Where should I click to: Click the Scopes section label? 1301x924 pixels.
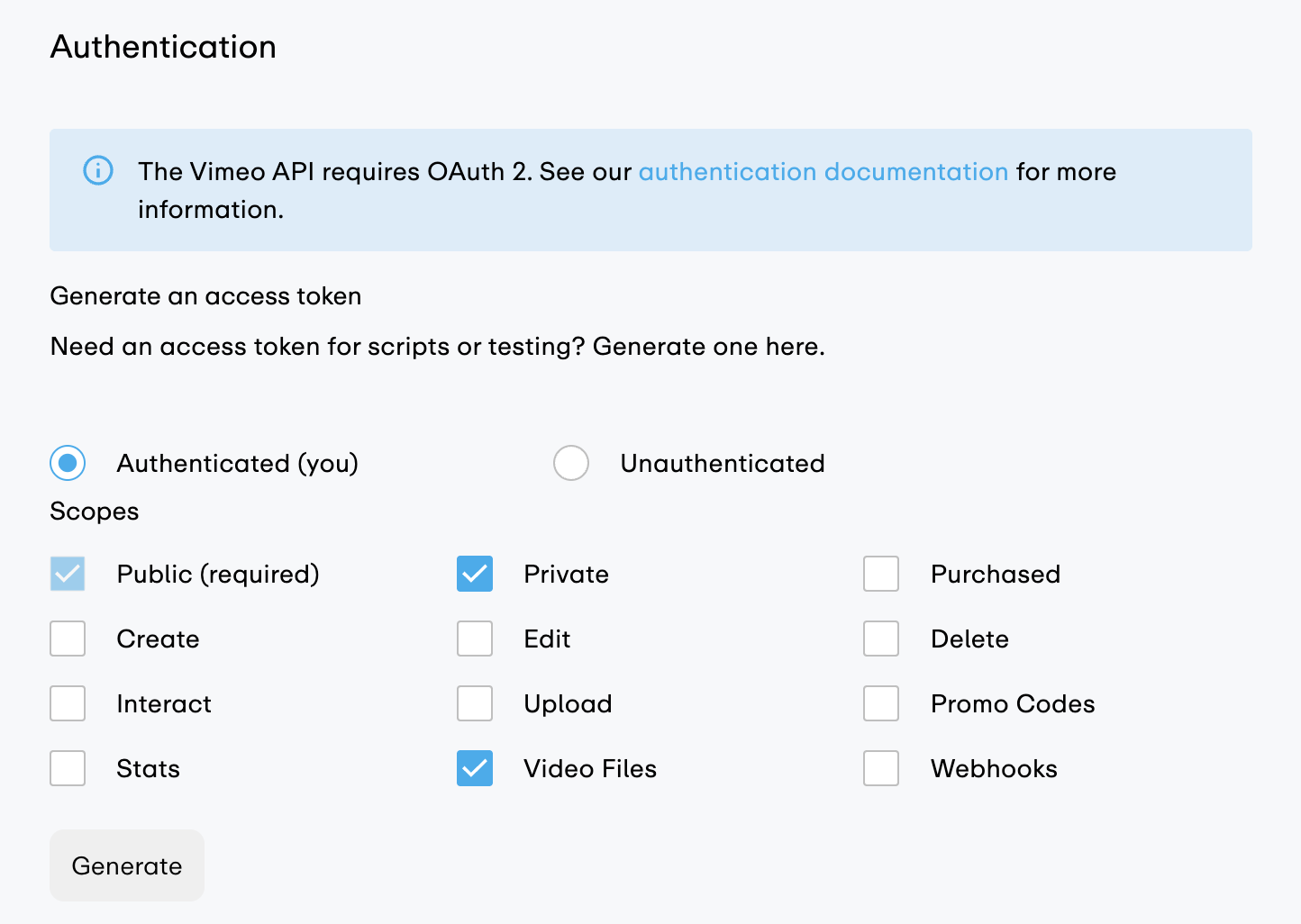point(94,511)
